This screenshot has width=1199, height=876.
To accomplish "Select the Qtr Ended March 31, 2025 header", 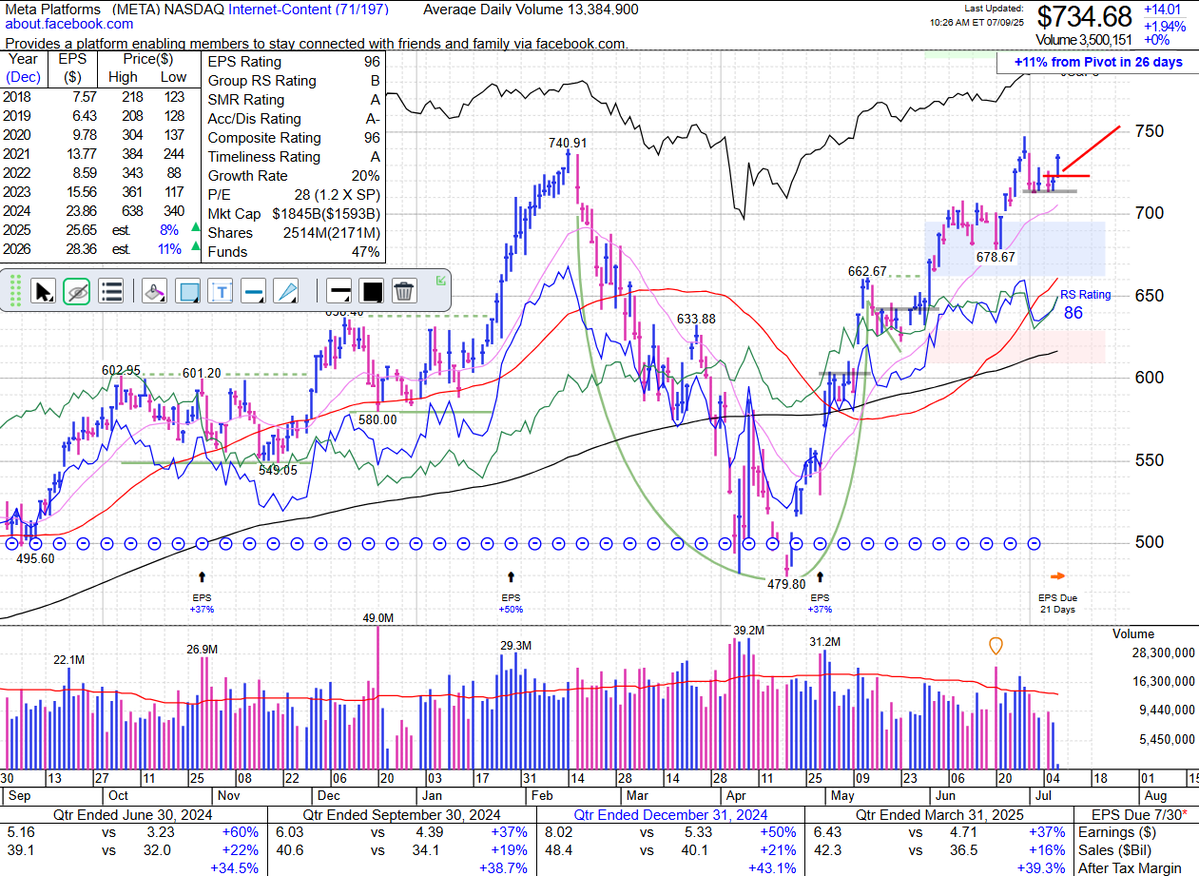I will pyautogui.click(x=939, y=815).
